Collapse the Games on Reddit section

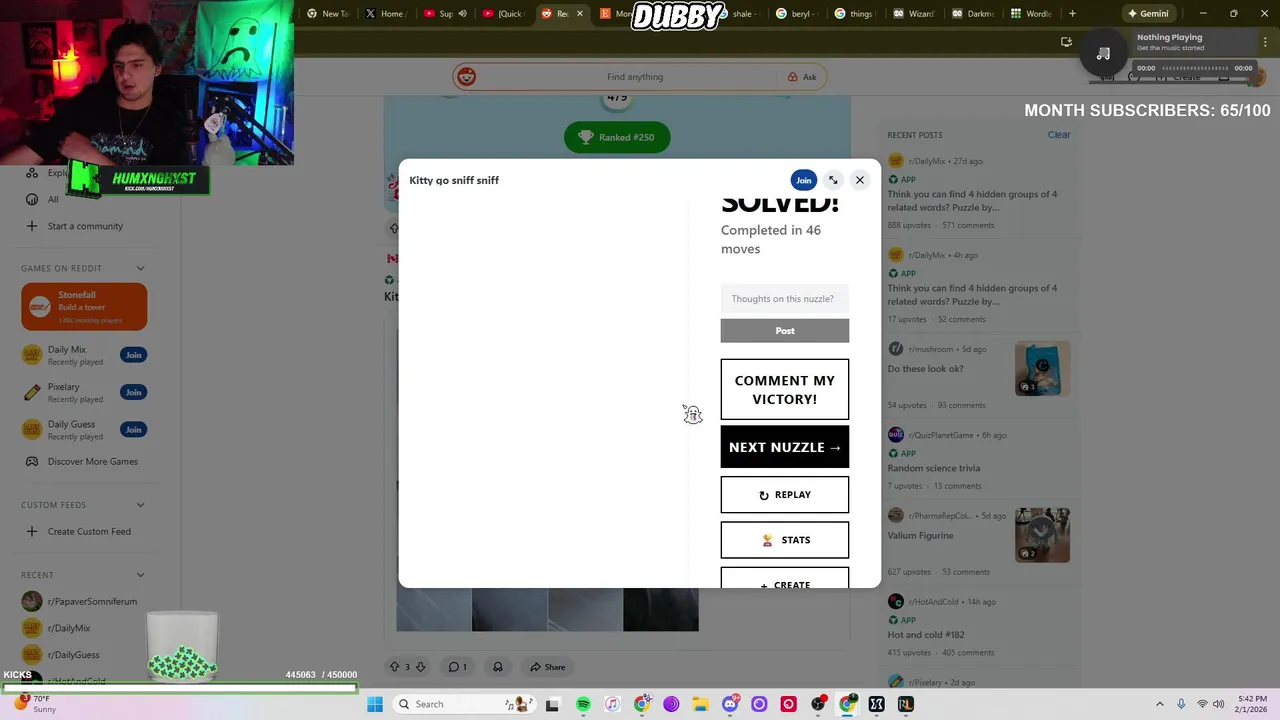click(140, 268)
